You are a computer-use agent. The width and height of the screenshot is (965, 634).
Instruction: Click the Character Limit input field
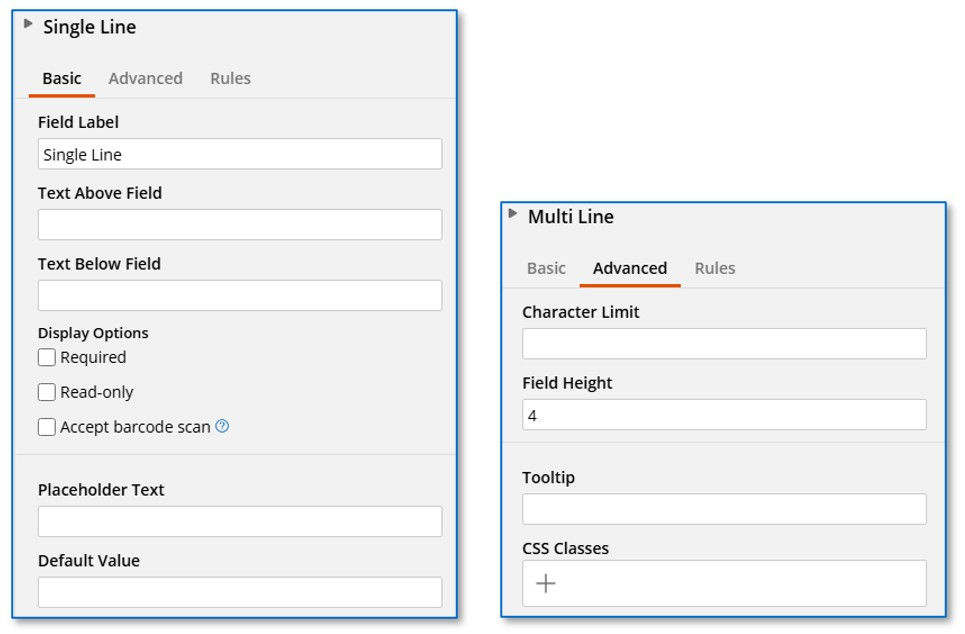(x=723, y=343)
